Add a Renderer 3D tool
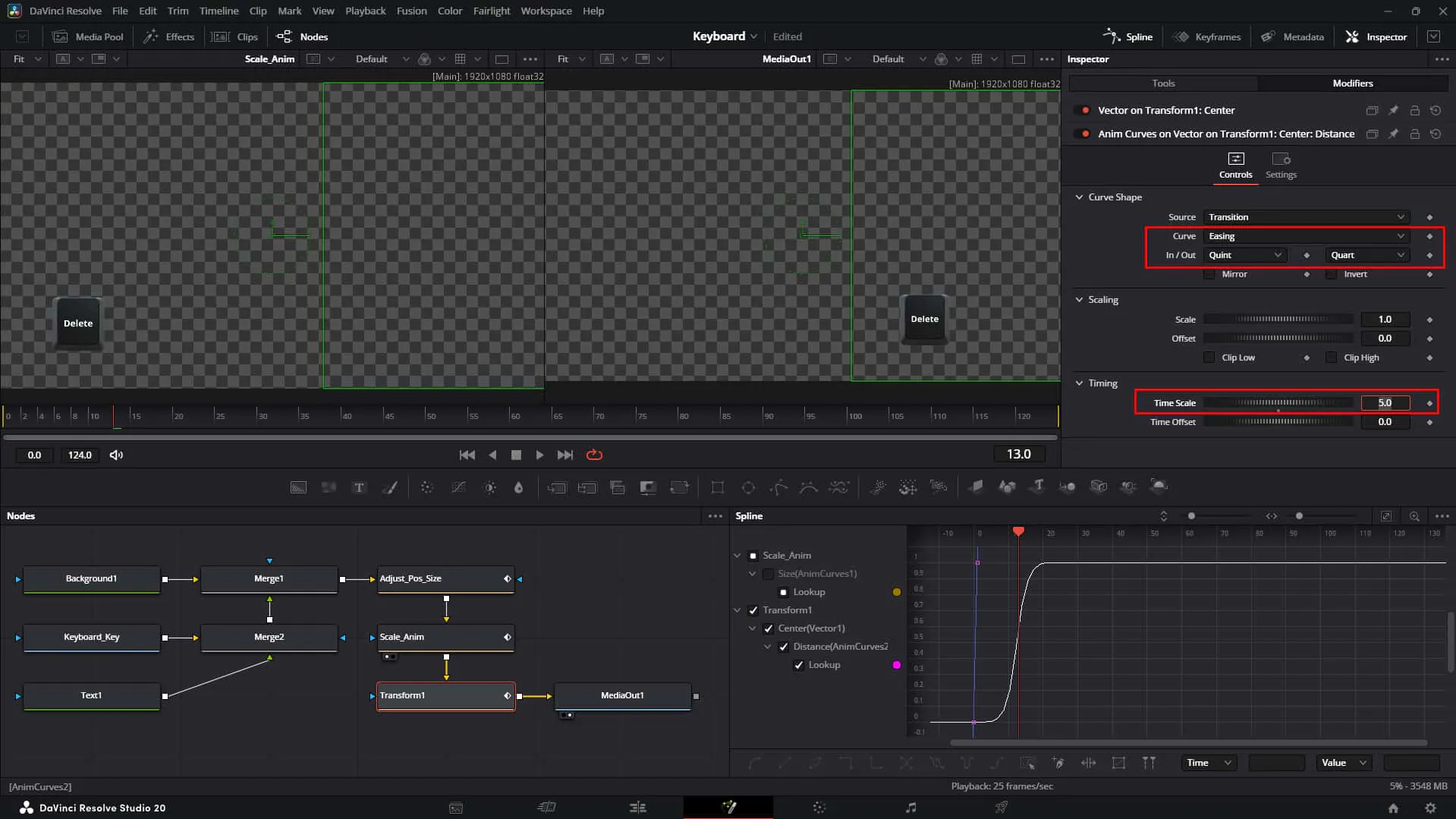1456x819 pixels. point(1159,487)
